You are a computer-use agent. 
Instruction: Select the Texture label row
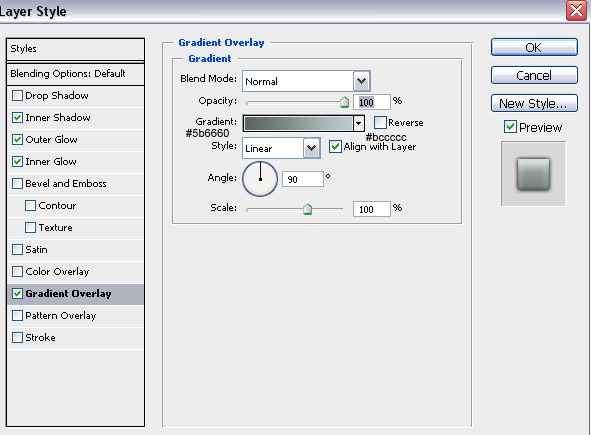point(75,228)
